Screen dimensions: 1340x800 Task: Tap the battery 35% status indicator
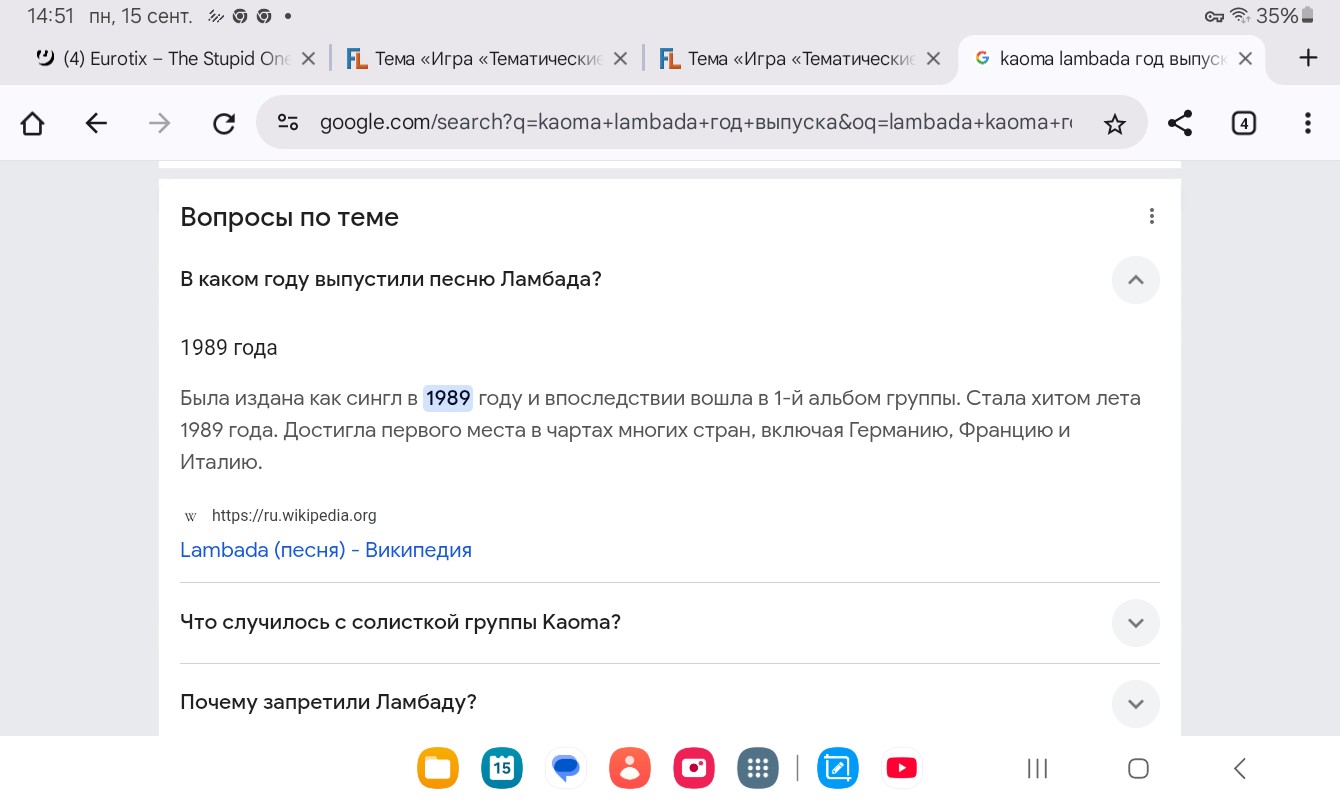[1286, 16]
